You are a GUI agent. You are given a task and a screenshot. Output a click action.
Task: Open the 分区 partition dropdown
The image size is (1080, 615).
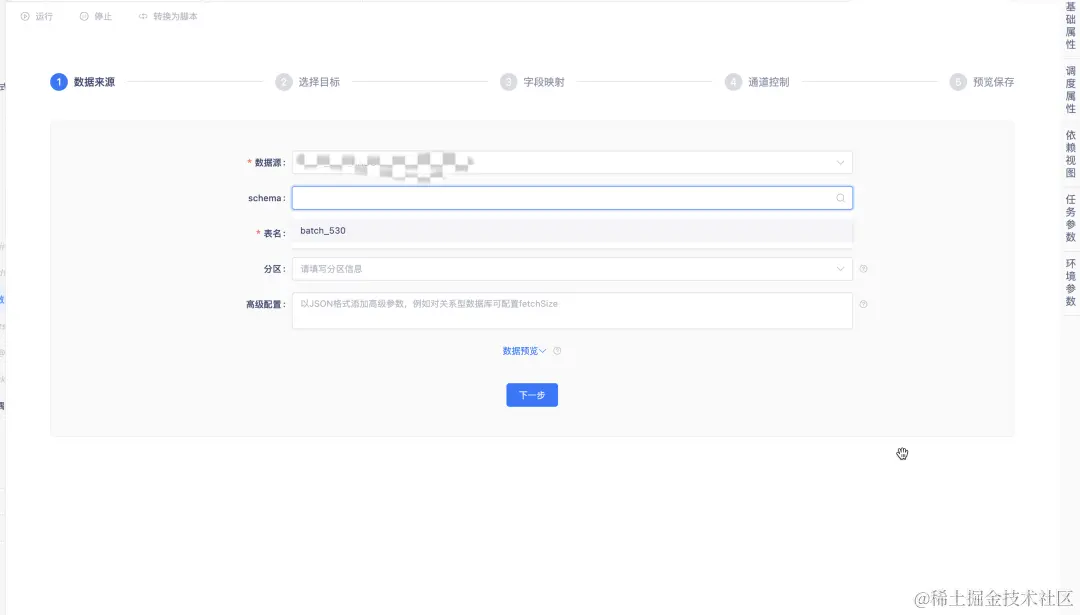572,269
